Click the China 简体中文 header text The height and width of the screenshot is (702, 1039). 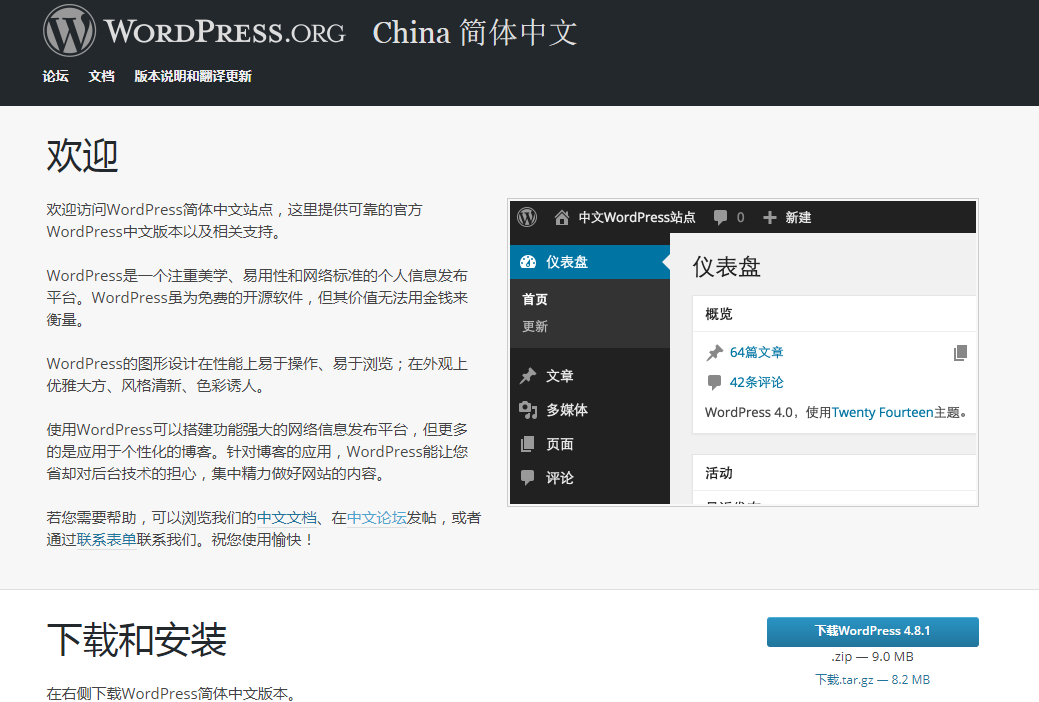[x=474, y=32]
